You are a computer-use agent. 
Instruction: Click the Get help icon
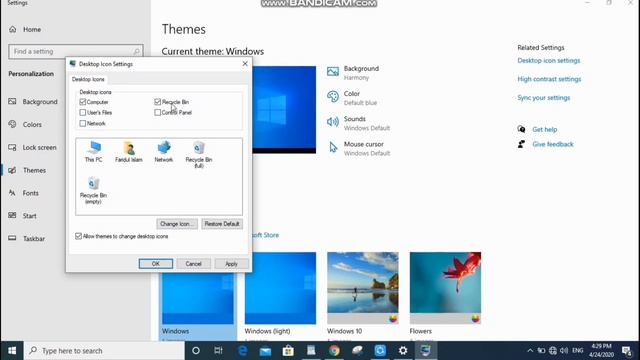tap(521, 129)
